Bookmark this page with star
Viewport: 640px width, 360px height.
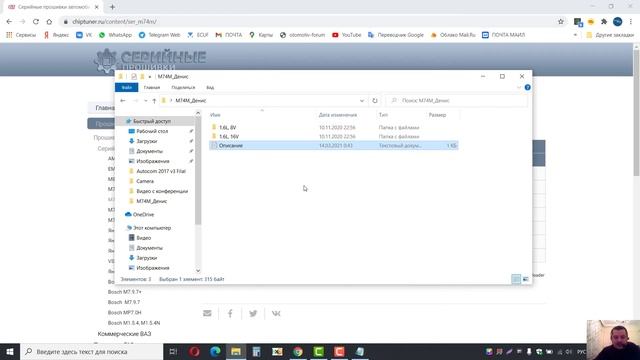(x=561, y=22)
